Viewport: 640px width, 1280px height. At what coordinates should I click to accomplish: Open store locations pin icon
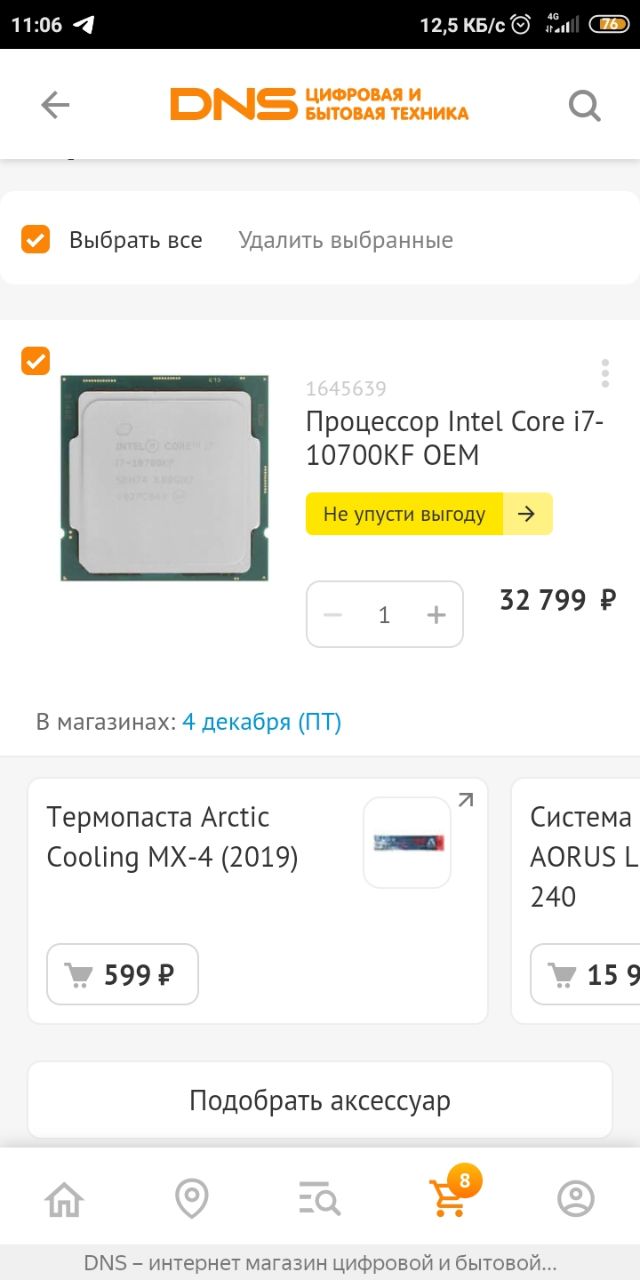click(191, 1198)
